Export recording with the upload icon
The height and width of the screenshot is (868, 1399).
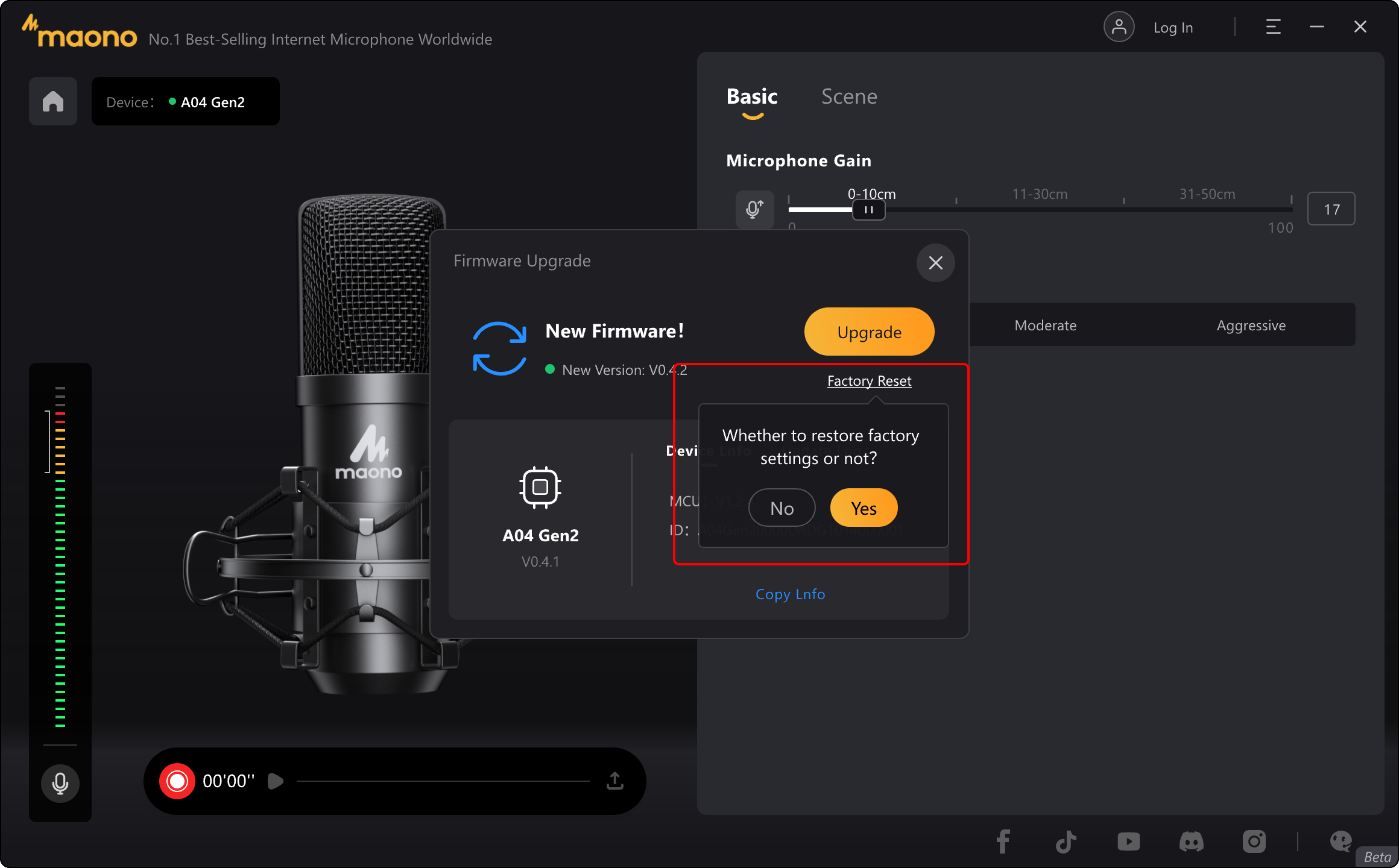point(615,781)
